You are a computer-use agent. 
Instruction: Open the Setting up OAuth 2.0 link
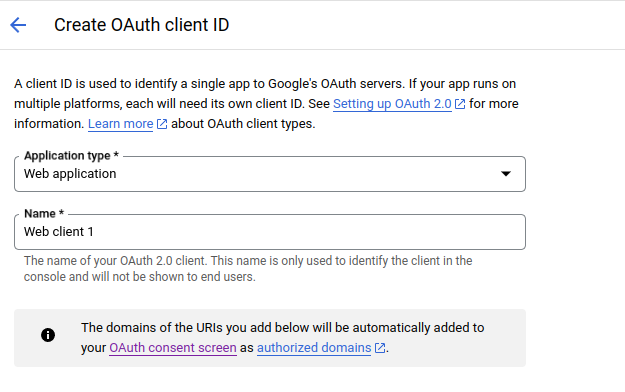tap(392, 104)
